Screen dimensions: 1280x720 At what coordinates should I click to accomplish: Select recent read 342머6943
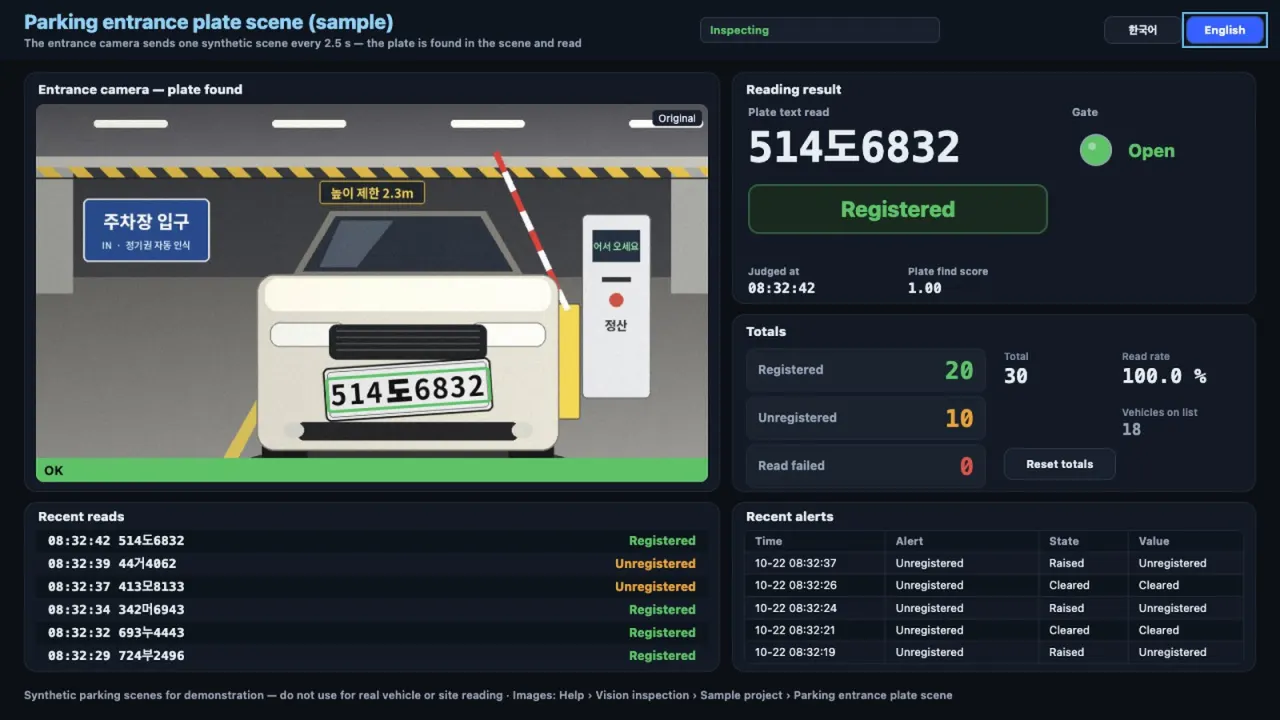372,610
